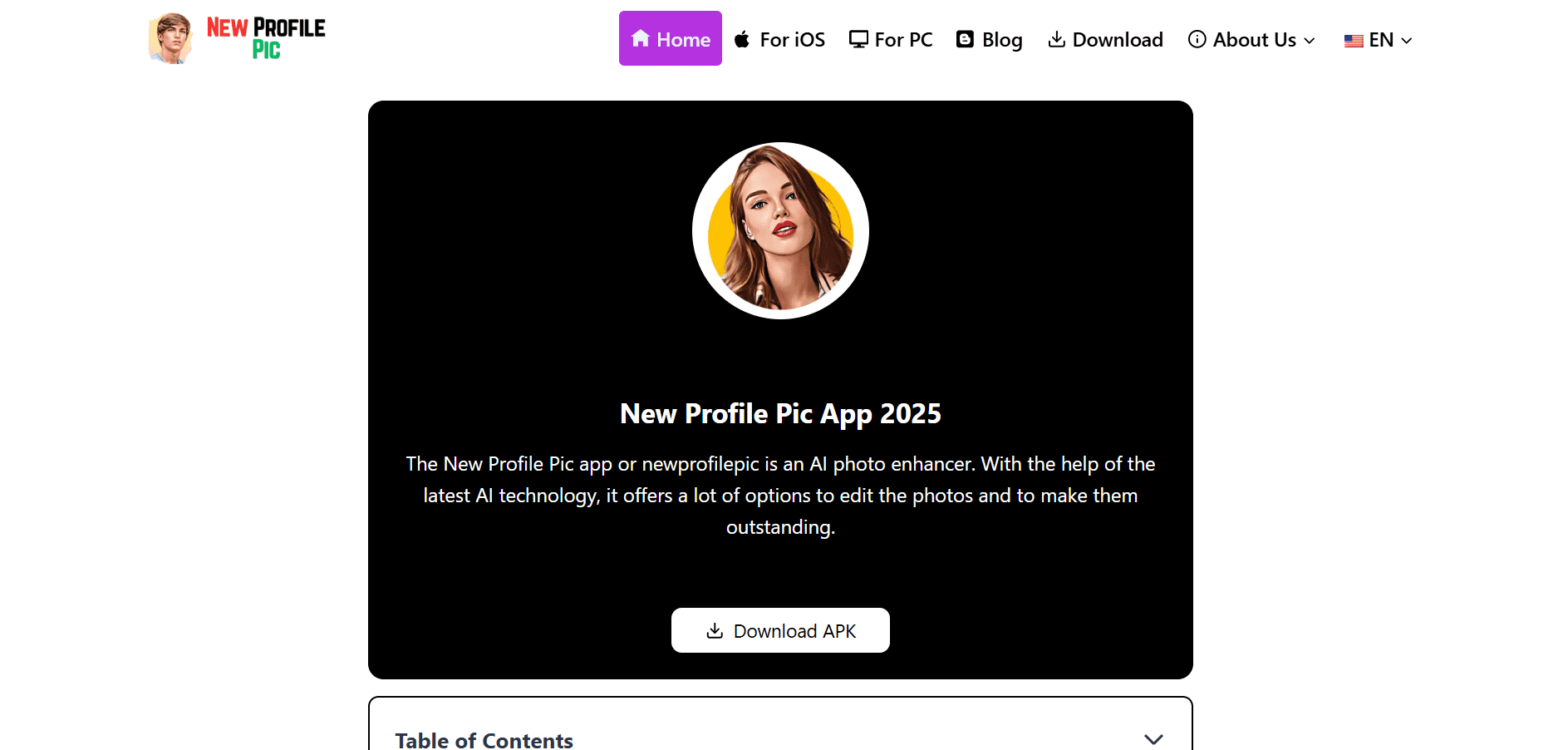Image resolution: width=1568 pixels, height=750 pixels.
Task: Click the circular portrait image in the banner
Action: pos(780,230)
